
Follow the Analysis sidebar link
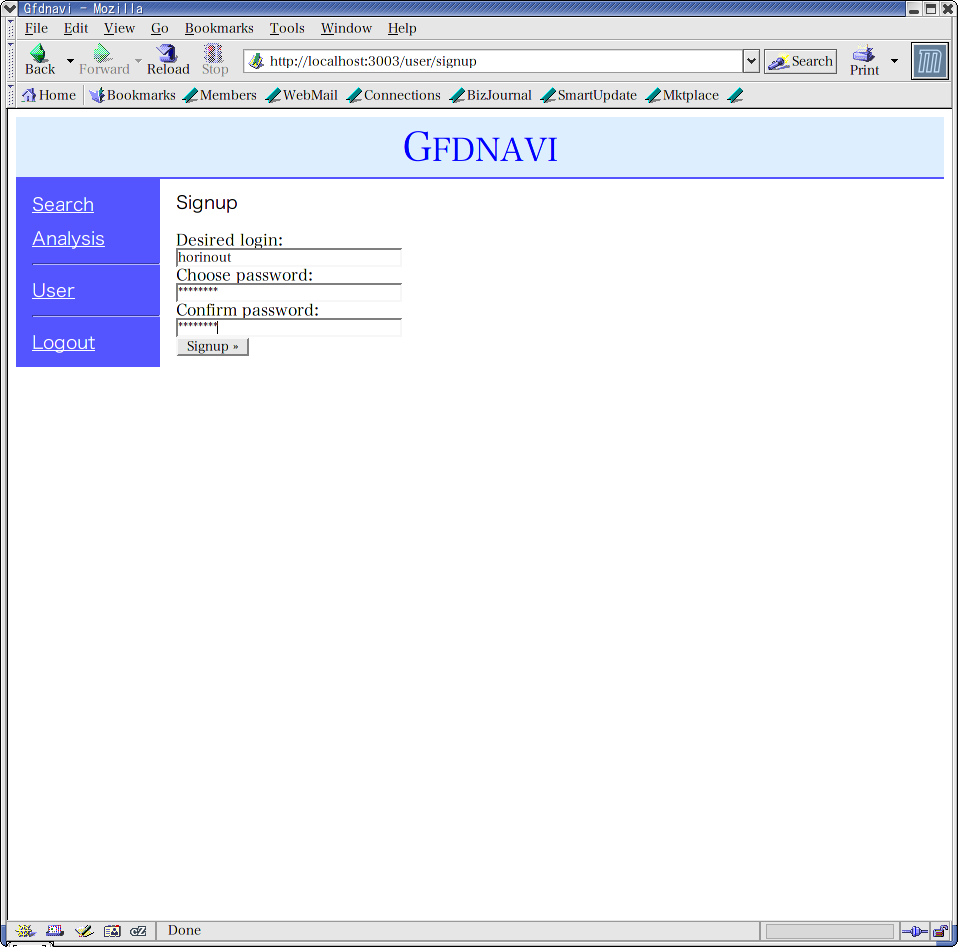click(x=68, y=238)
